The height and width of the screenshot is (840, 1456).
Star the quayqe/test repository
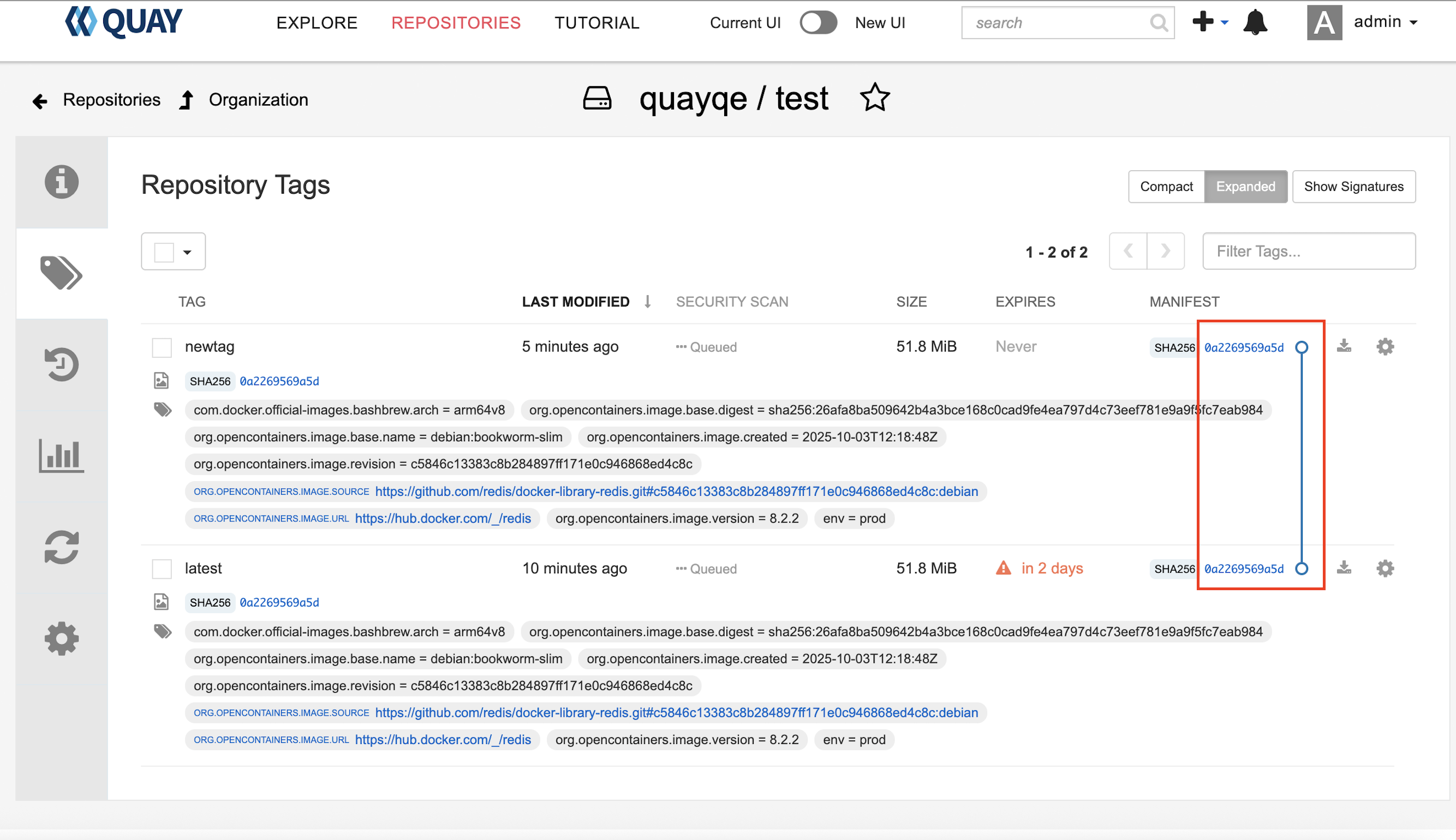pyautogui.click(x=875, y=98)
